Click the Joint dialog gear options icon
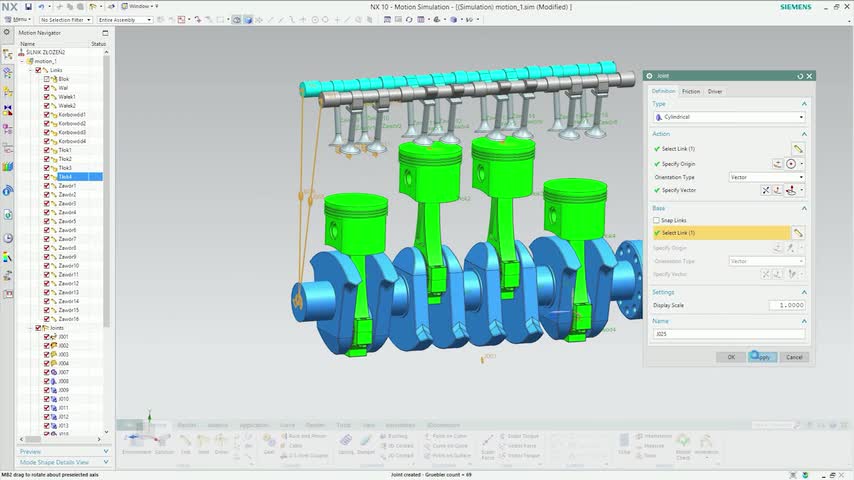The height and width of the screenshot is (480, 854). [x=649, y=76]
